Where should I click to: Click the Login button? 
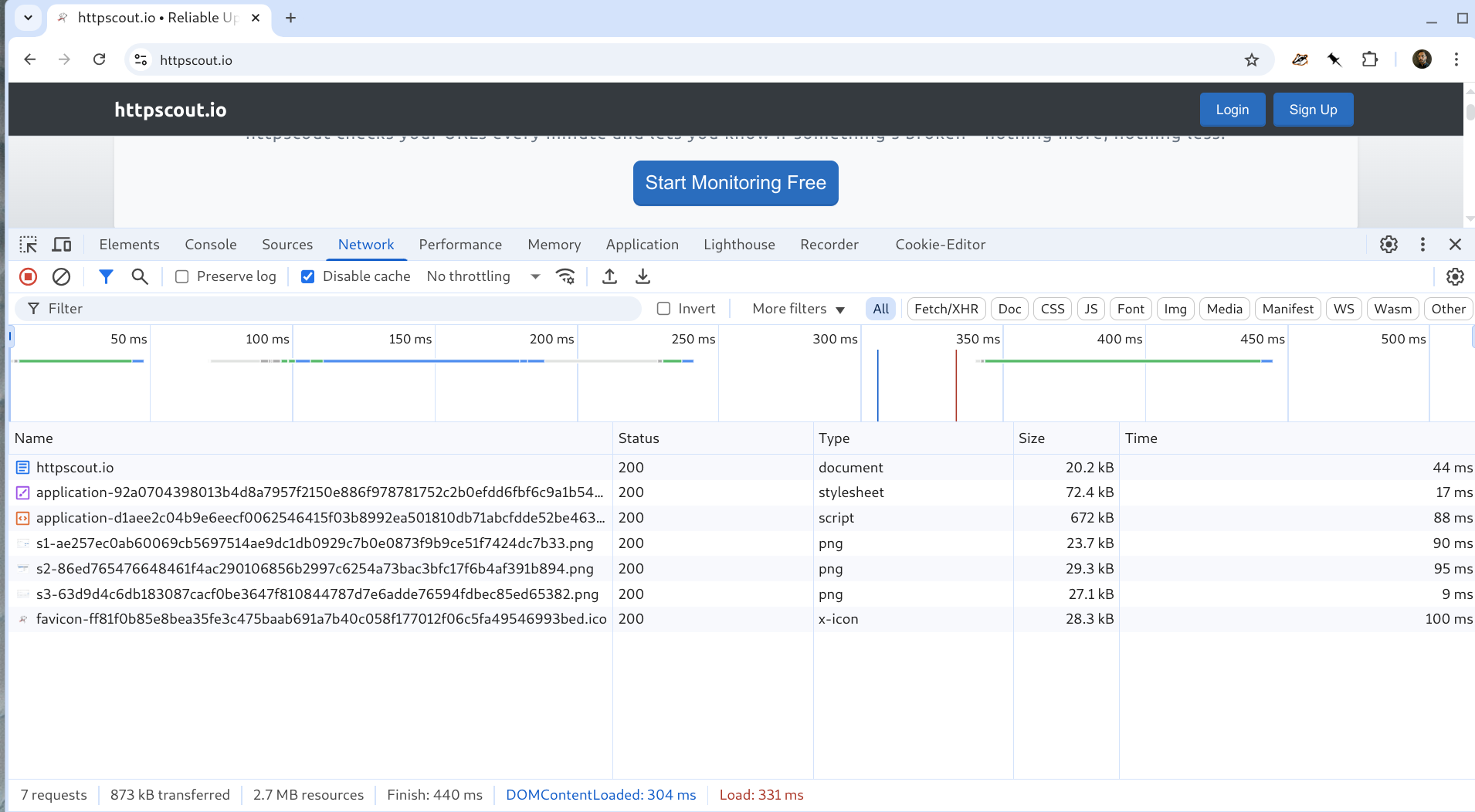pyautogui.click(x=1233, y=110)
